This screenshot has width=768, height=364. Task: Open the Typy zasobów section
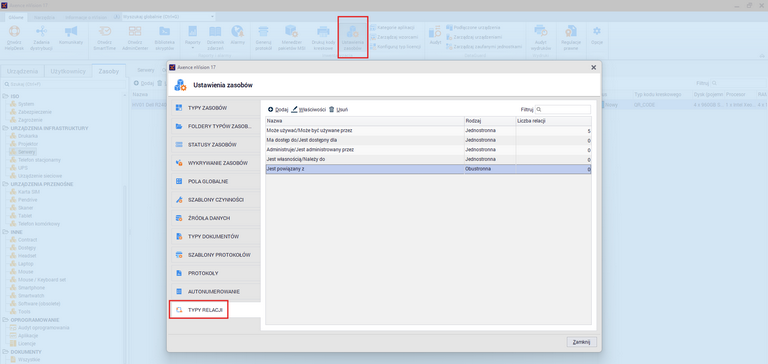point(215,107)
